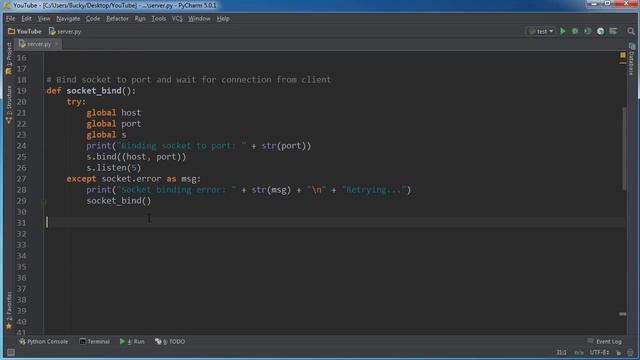Open the Tools menu
Viewport: 640px width, 360px height.
(x=158, y=18)
